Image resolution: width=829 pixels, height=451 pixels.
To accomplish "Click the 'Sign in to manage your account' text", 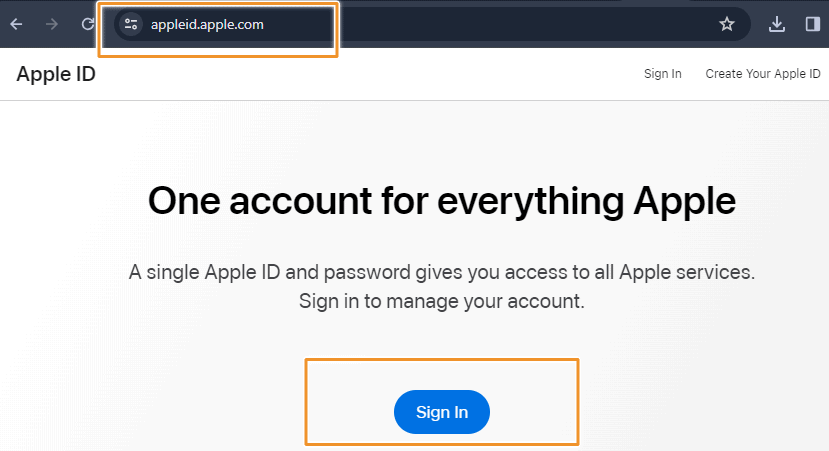I will point(441,300).
